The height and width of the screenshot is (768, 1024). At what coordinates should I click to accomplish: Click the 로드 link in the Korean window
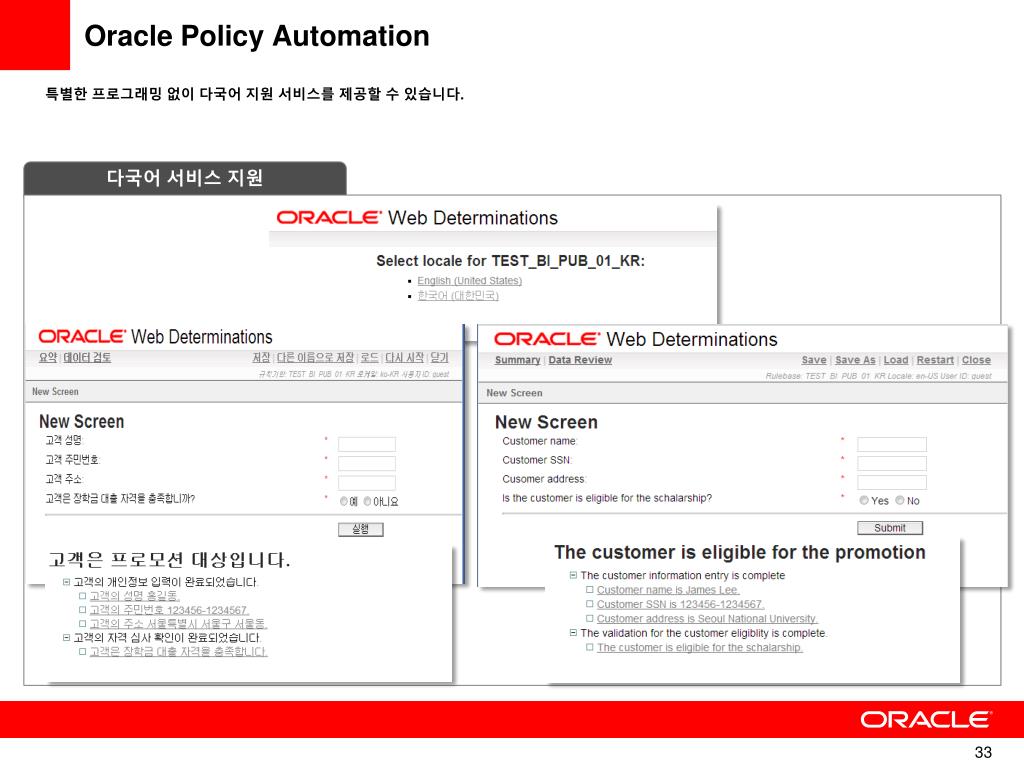pos(370,357)
